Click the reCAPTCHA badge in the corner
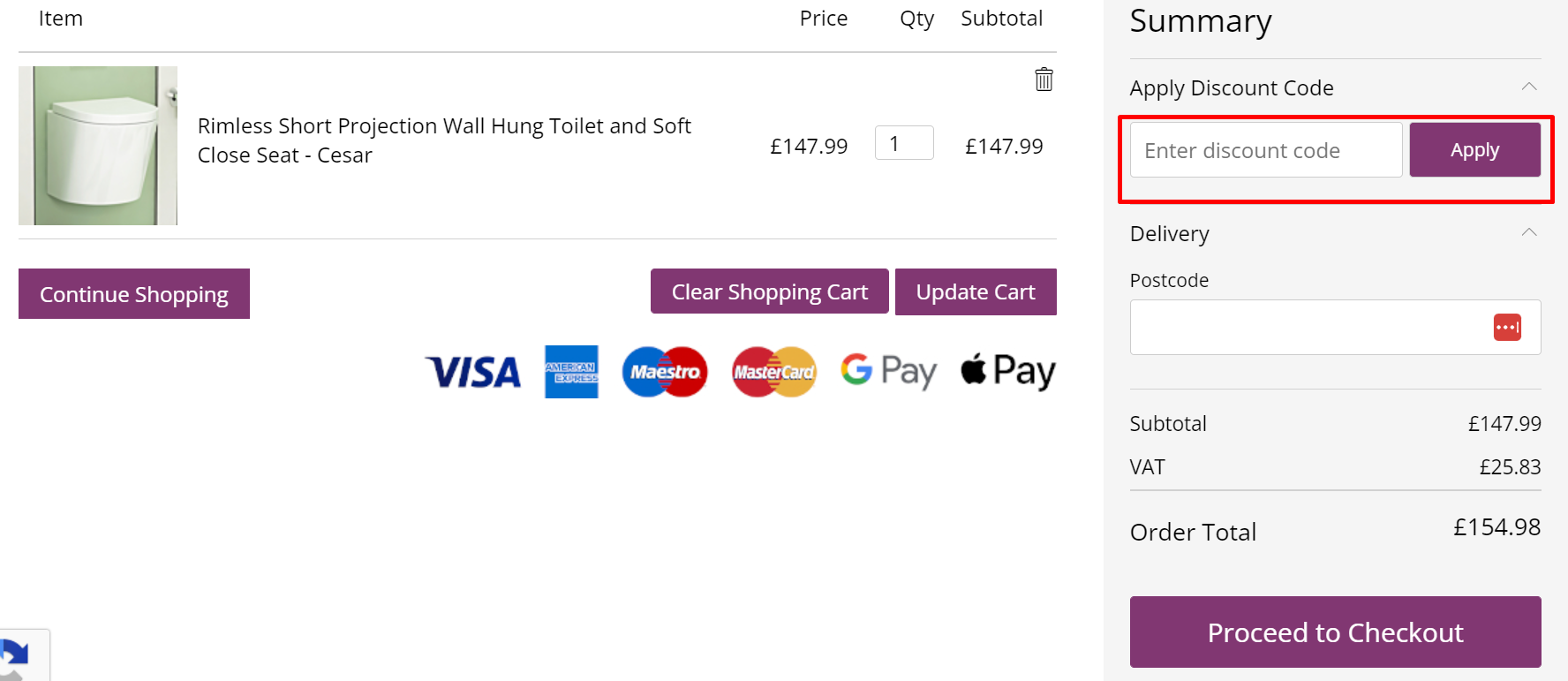 click(x=19, y=657)
